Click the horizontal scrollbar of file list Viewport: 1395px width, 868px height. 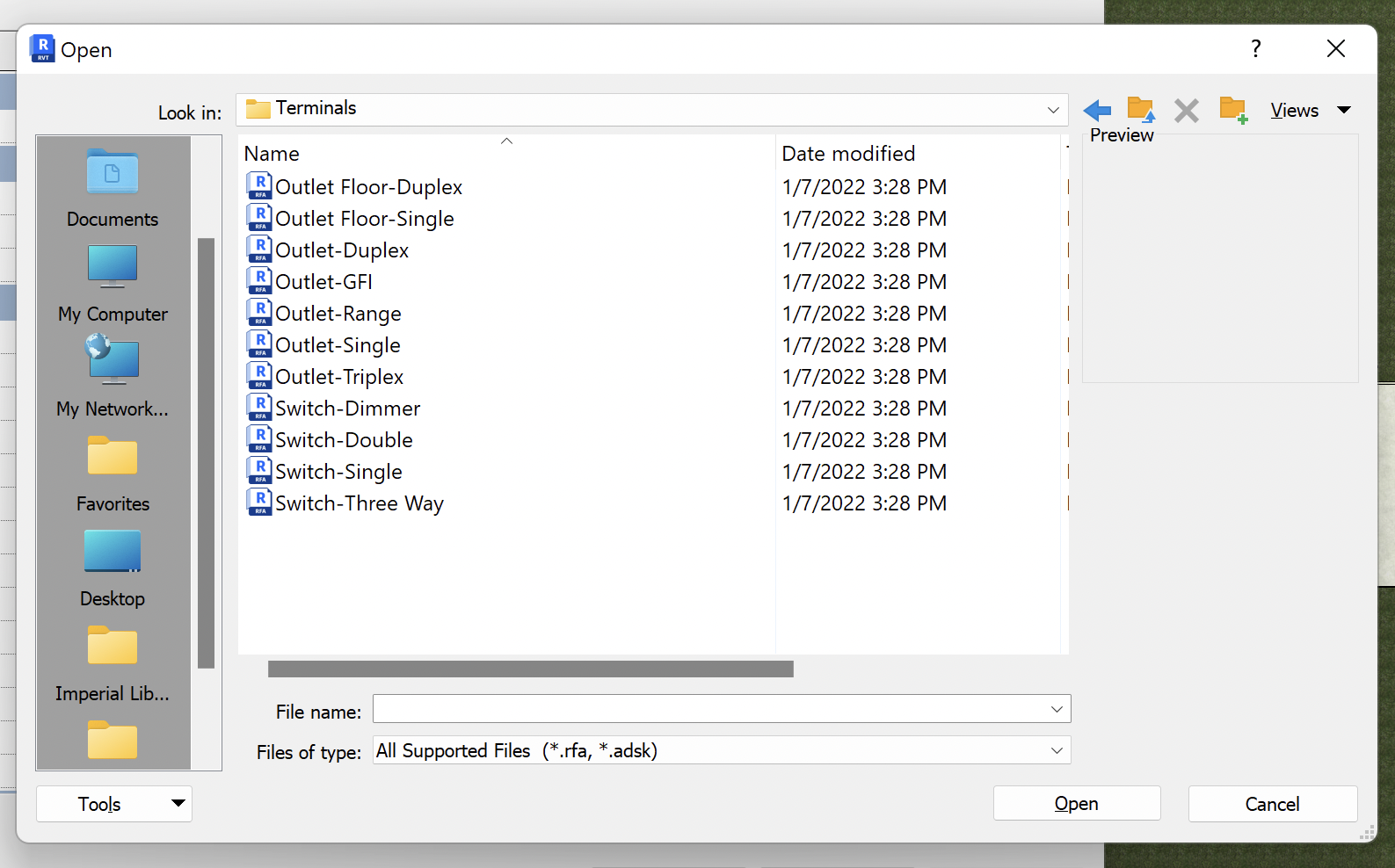coord(531,669)
